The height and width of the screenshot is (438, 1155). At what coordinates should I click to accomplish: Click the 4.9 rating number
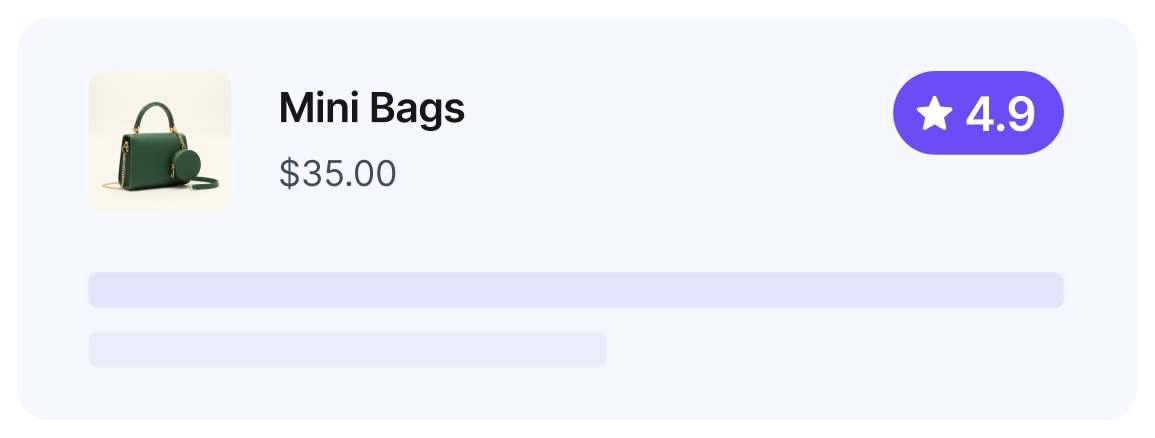pyautogui.click(x=999, y=114)
